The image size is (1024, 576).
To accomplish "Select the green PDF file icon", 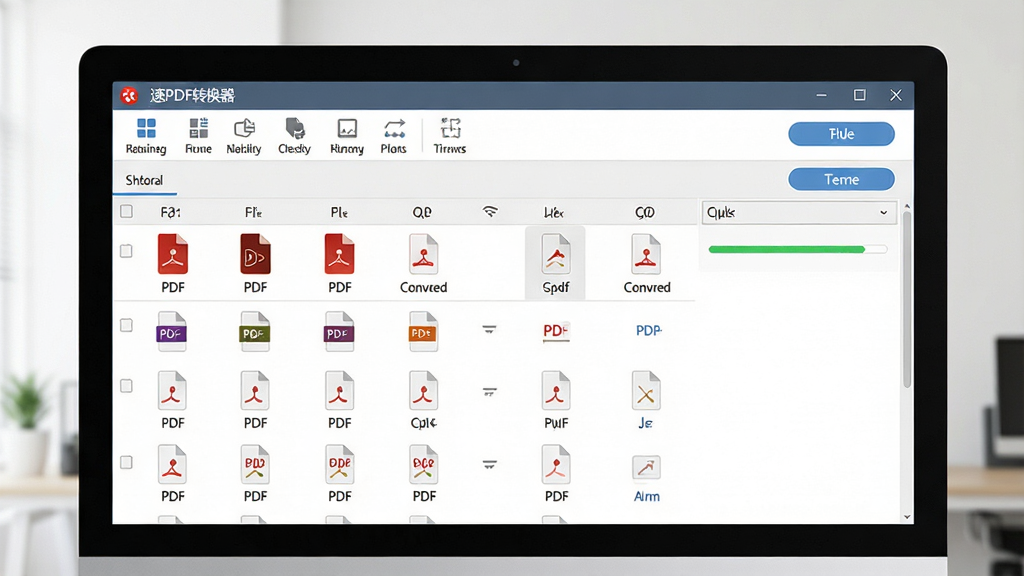I will [255, 332].
